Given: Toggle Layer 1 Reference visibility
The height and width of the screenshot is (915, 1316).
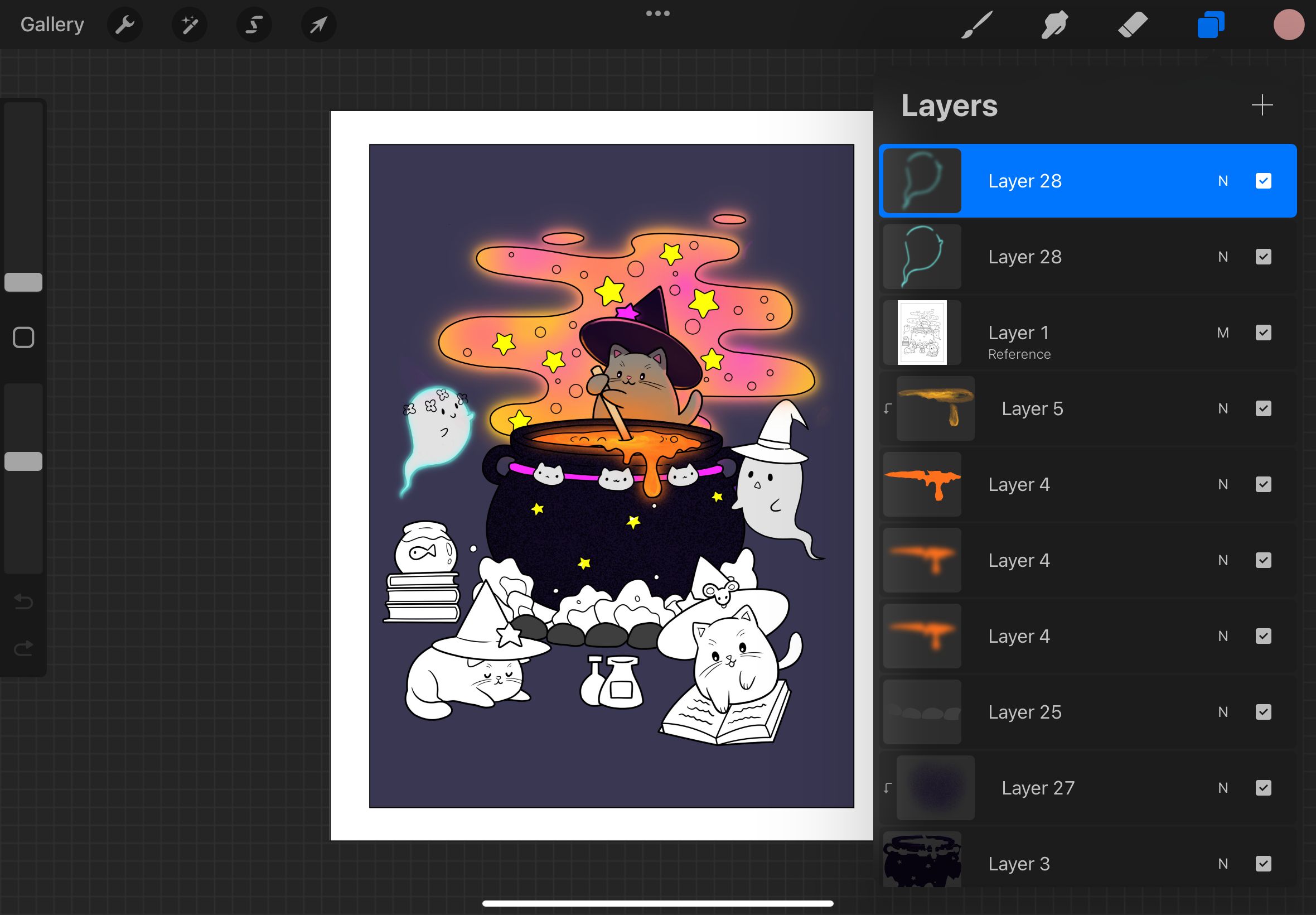Looking at the screenshot, I should (1262, 333).
